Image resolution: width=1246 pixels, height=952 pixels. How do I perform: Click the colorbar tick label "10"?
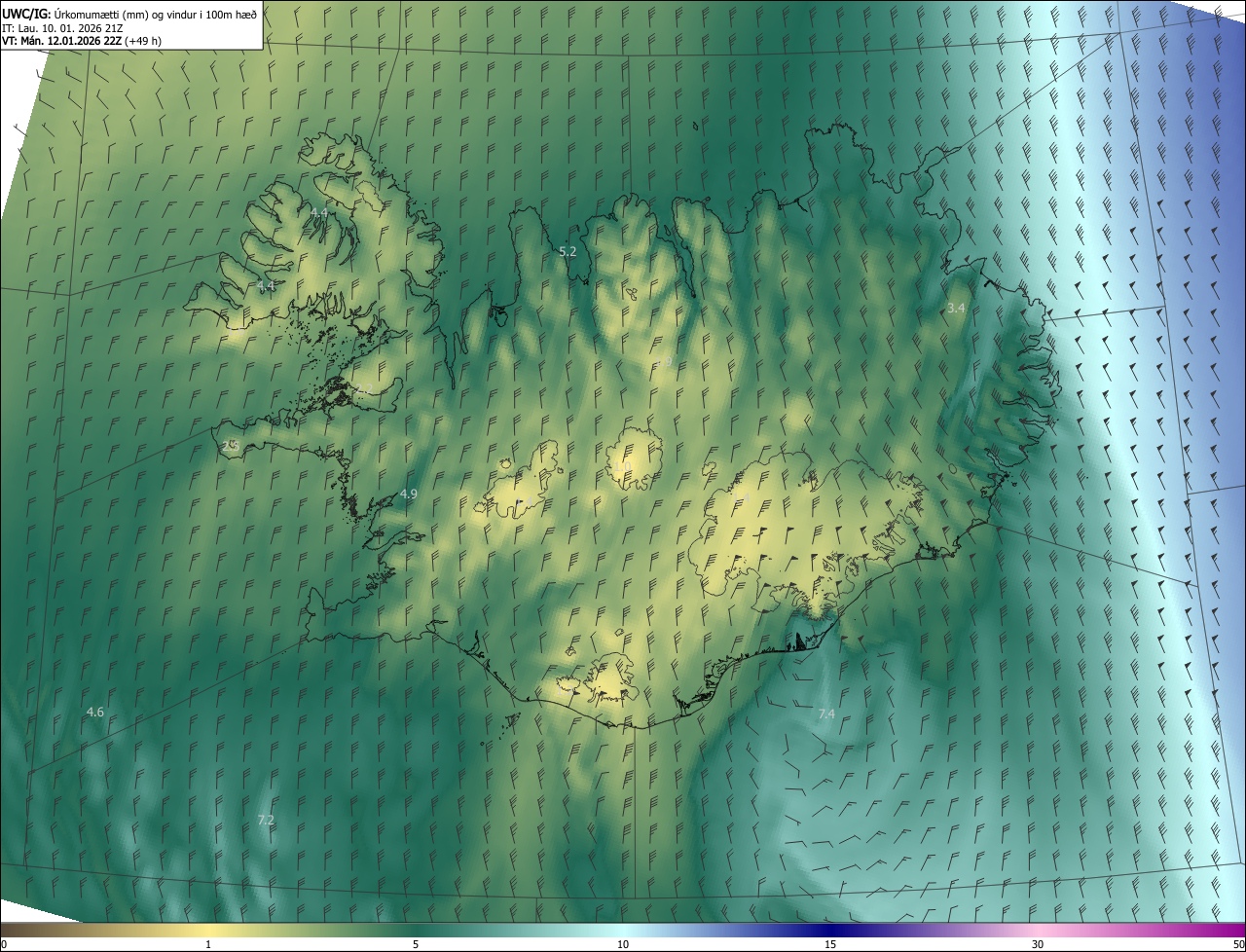[623, 945]
